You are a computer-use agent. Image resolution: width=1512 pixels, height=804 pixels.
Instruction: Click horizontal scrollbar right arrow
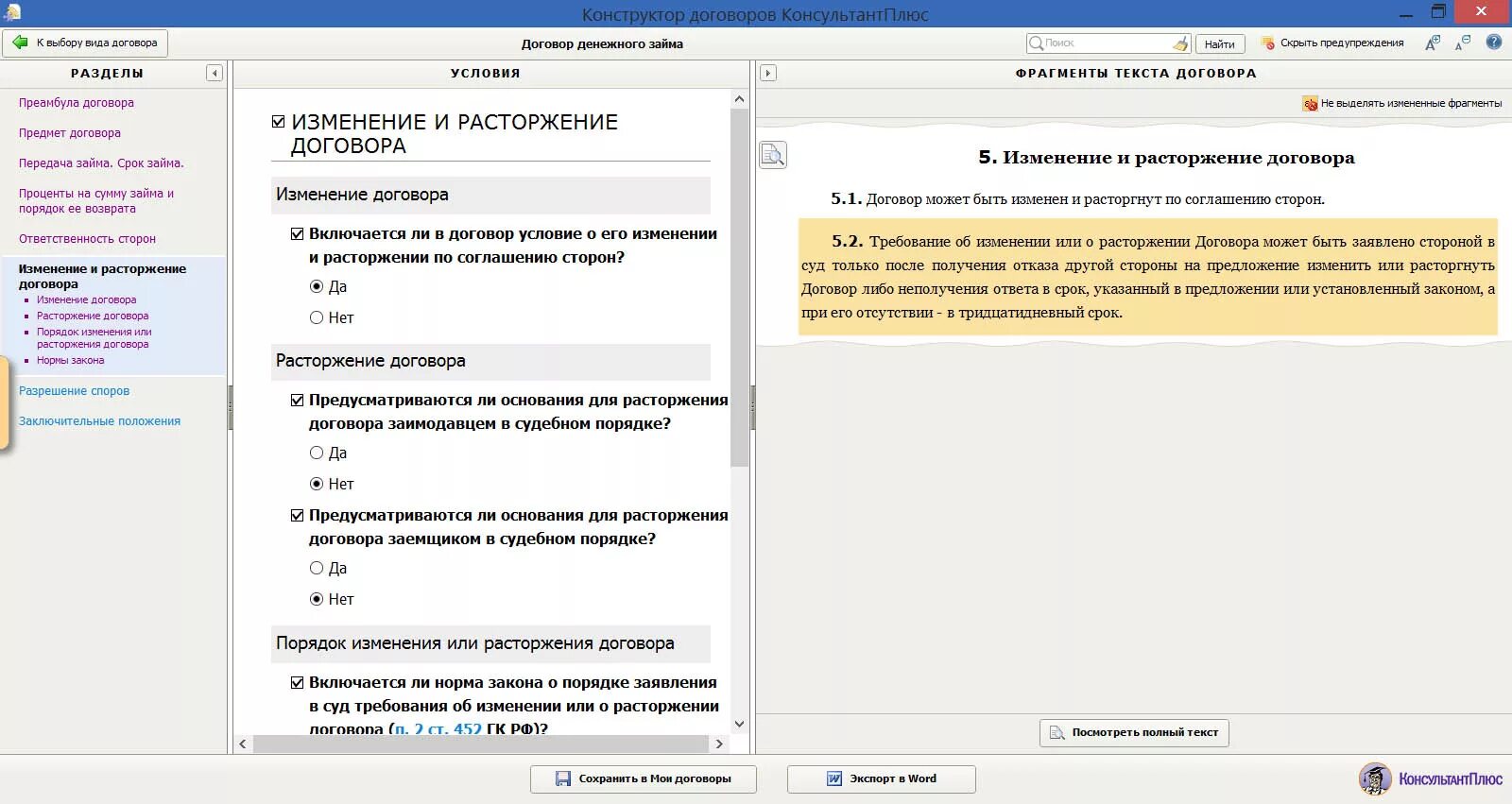pos(719,744)
